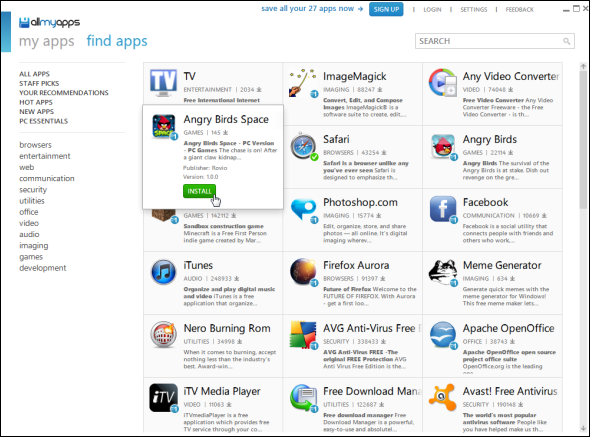This screenshot has width=590, height=437.
Task: Open the Meme Generator title
Action: [x=502, y=265]
